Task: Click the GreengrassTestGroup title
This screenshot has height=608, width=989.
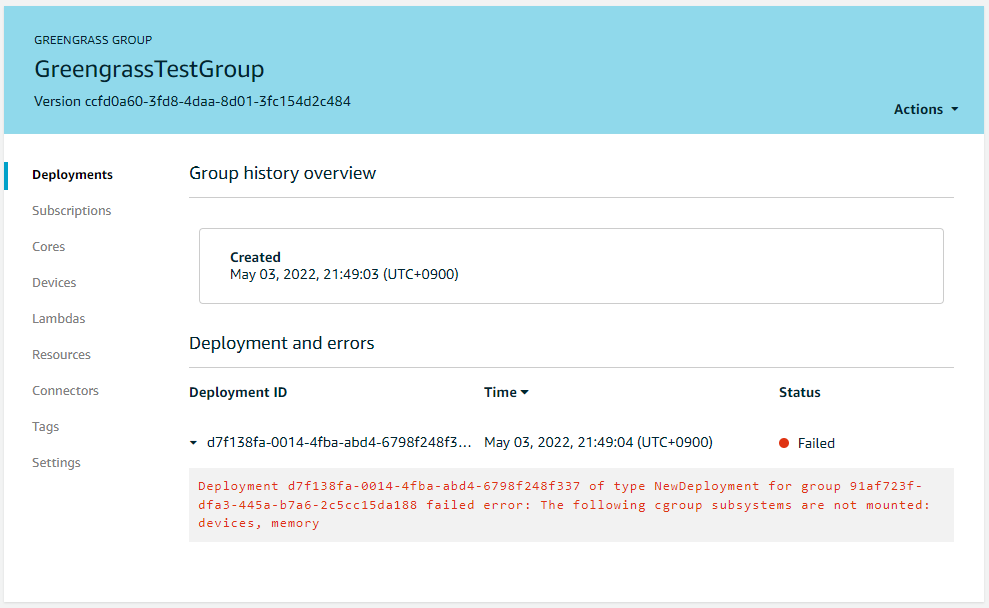Action: [x=149, y=69]
